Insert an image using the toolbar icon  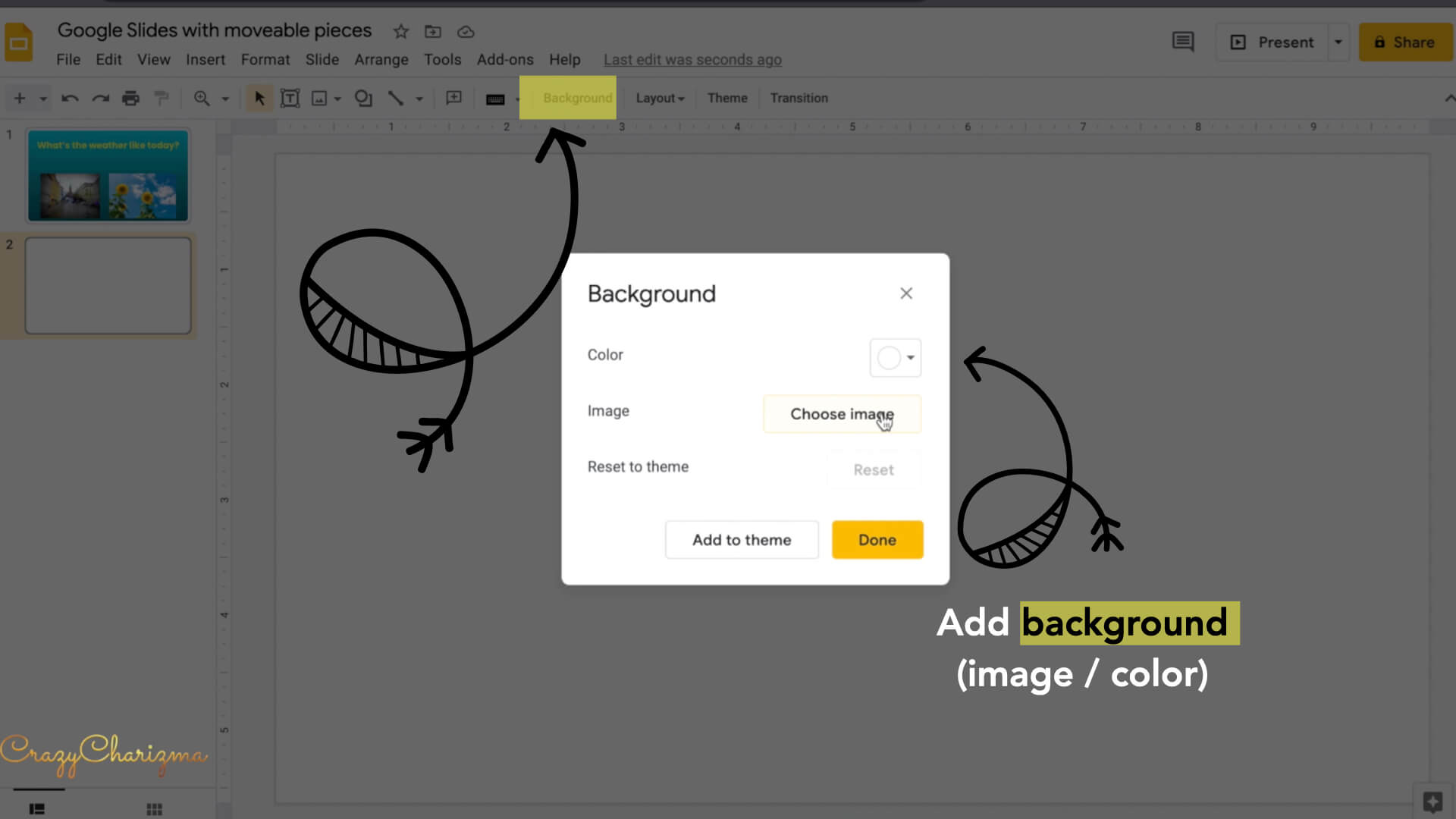coord(320,99)
